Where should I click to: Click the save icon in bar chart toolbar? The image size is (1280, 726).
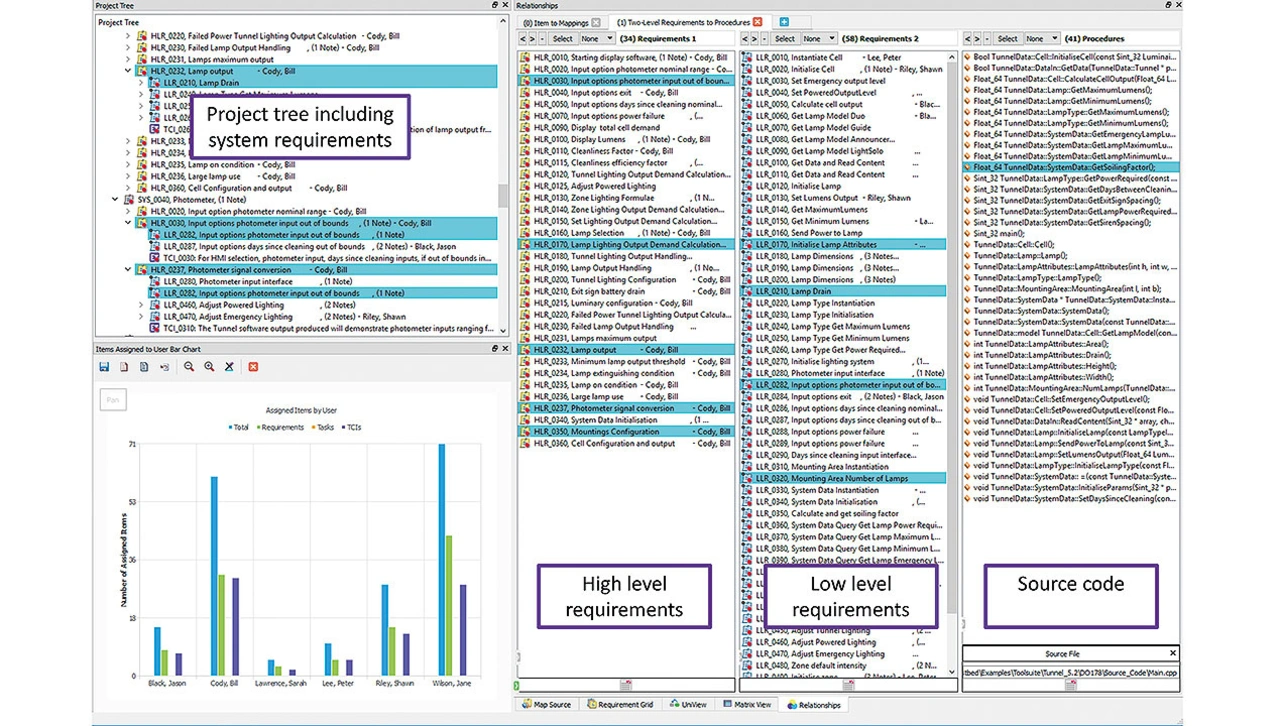pos(104,367)
